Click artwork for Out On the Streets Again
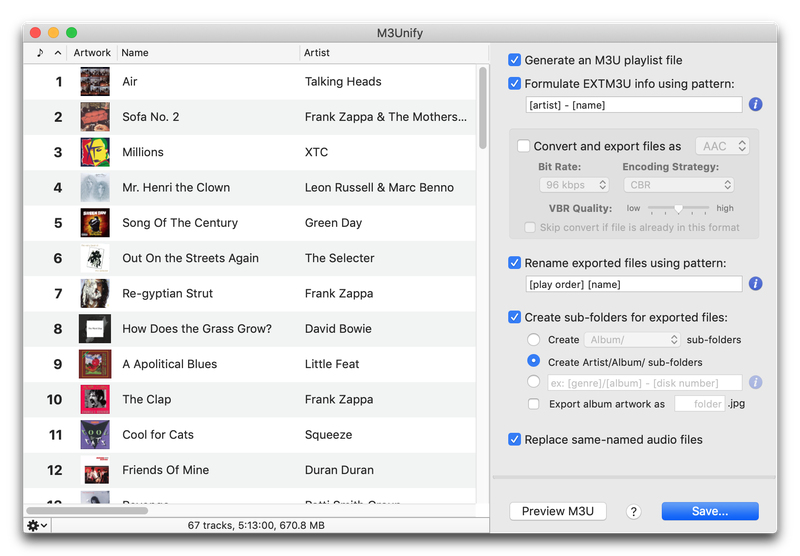This screenshot has height=556, width=800. (x=95, y=258)
